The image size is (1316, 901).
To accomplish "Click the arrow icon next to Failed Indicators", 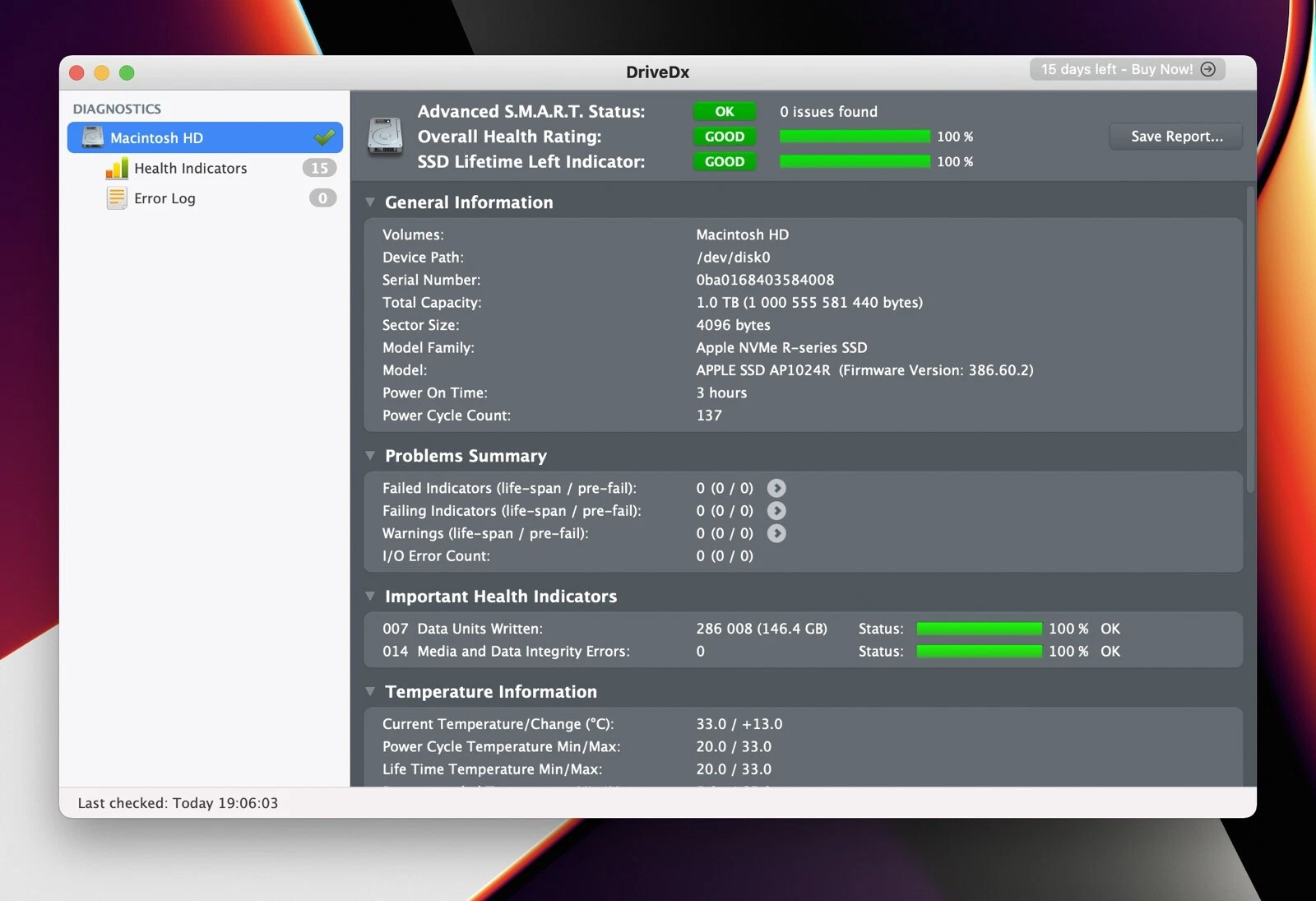I will click(x=776, y=488).
